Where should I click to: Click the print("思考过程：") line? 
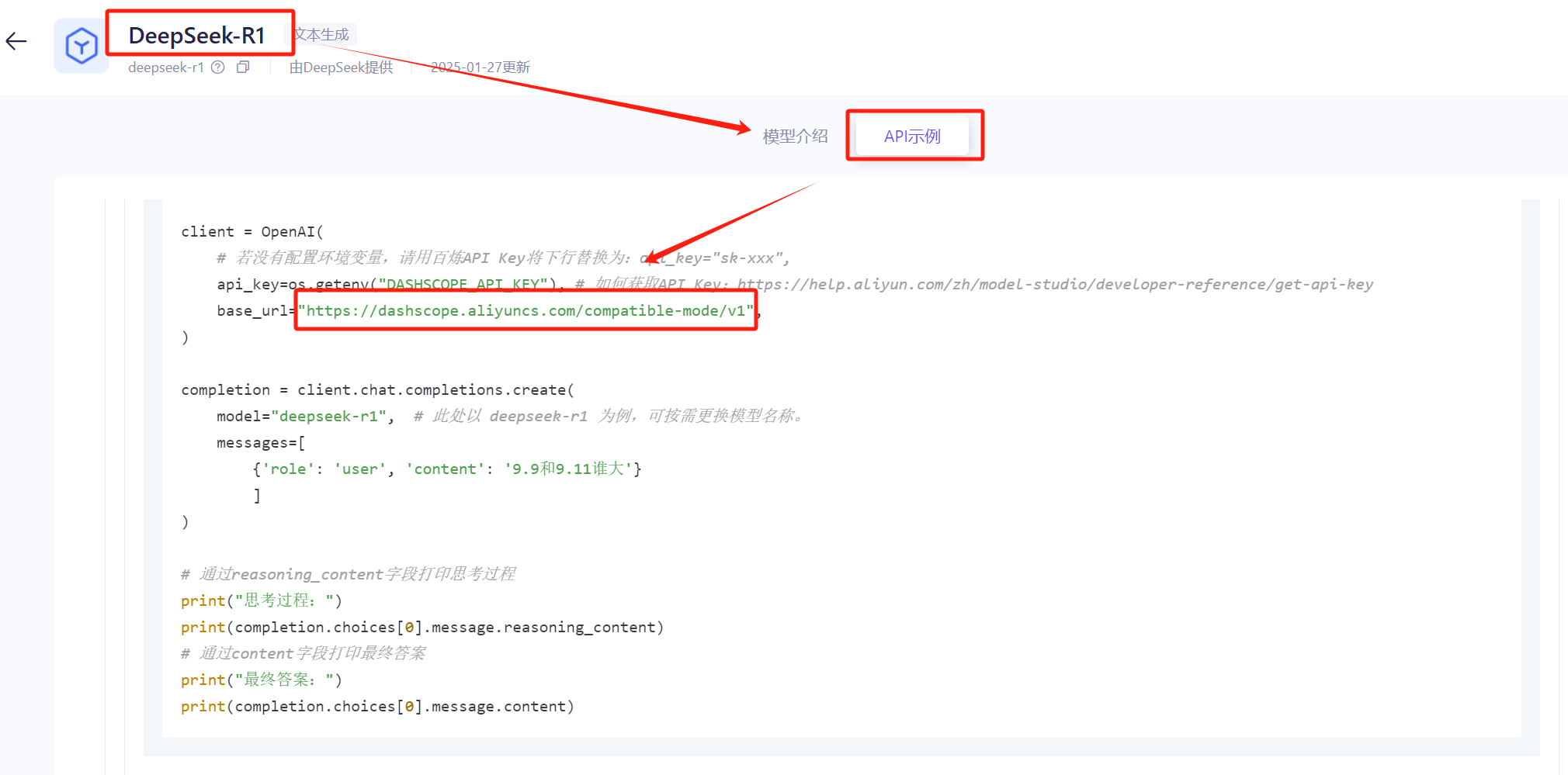262,601
